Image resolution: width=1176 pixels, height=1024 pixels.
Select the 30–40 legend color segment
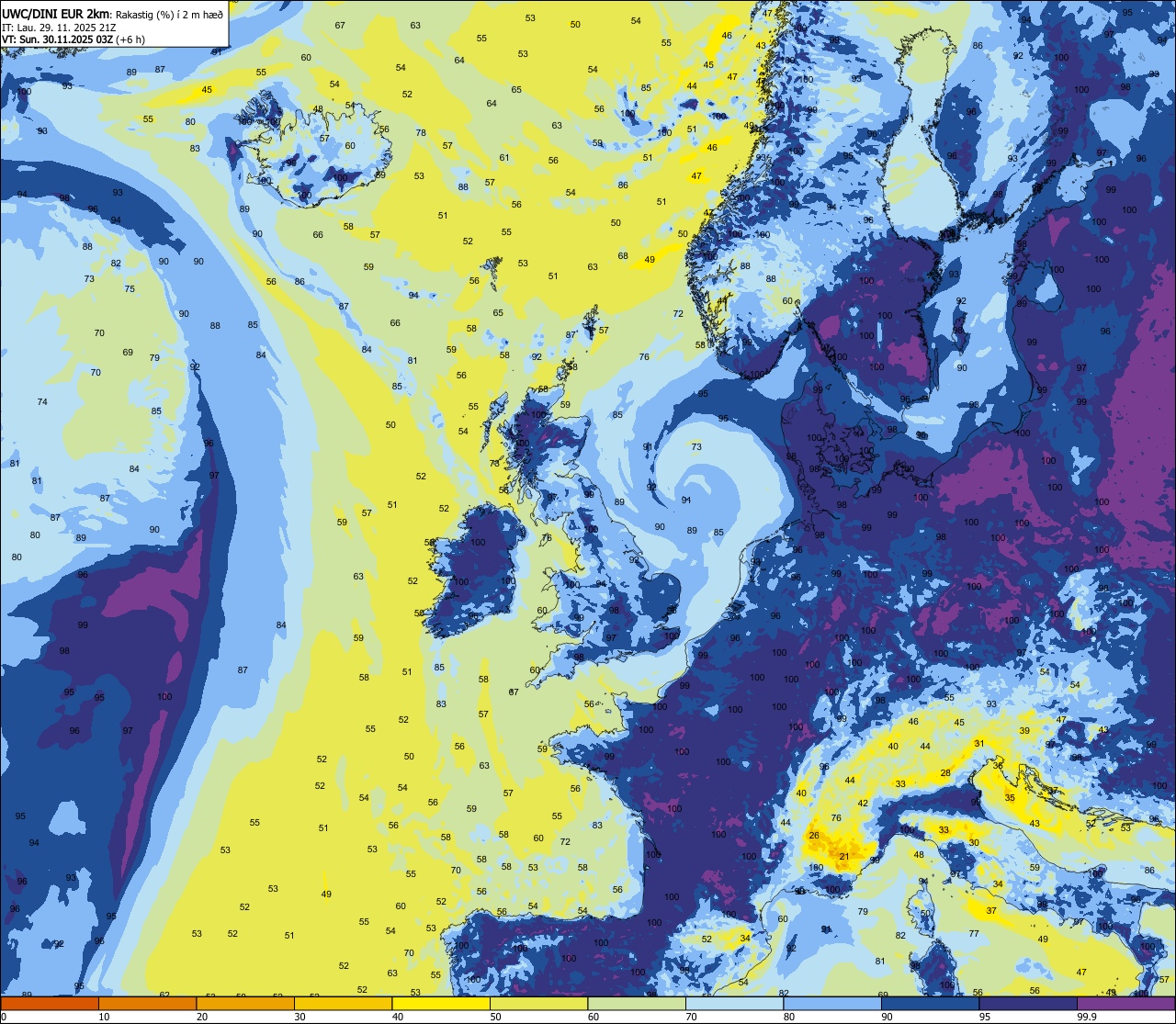(x=343, y=1003)
